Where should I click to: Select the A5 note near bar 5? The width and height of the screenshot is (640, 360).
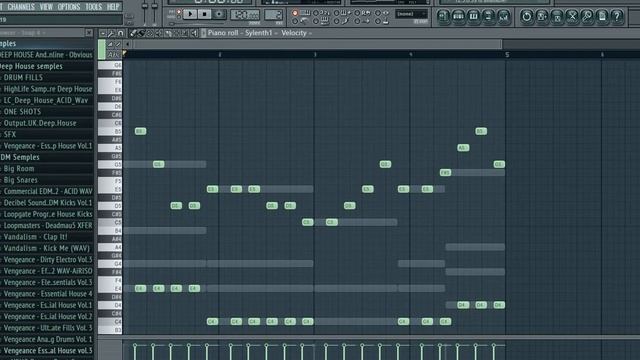click(x=463, y=147)
